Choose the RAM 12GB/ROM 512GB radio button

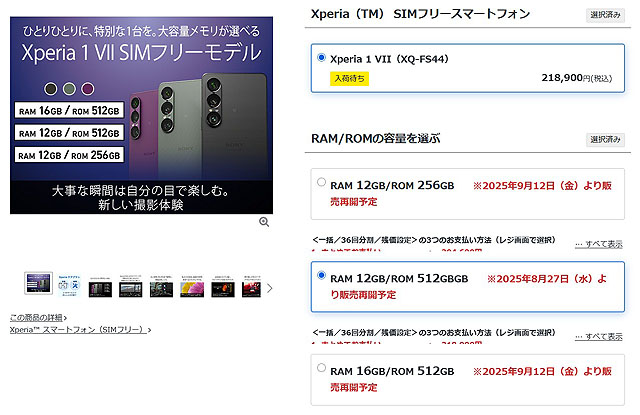[320, 274]
